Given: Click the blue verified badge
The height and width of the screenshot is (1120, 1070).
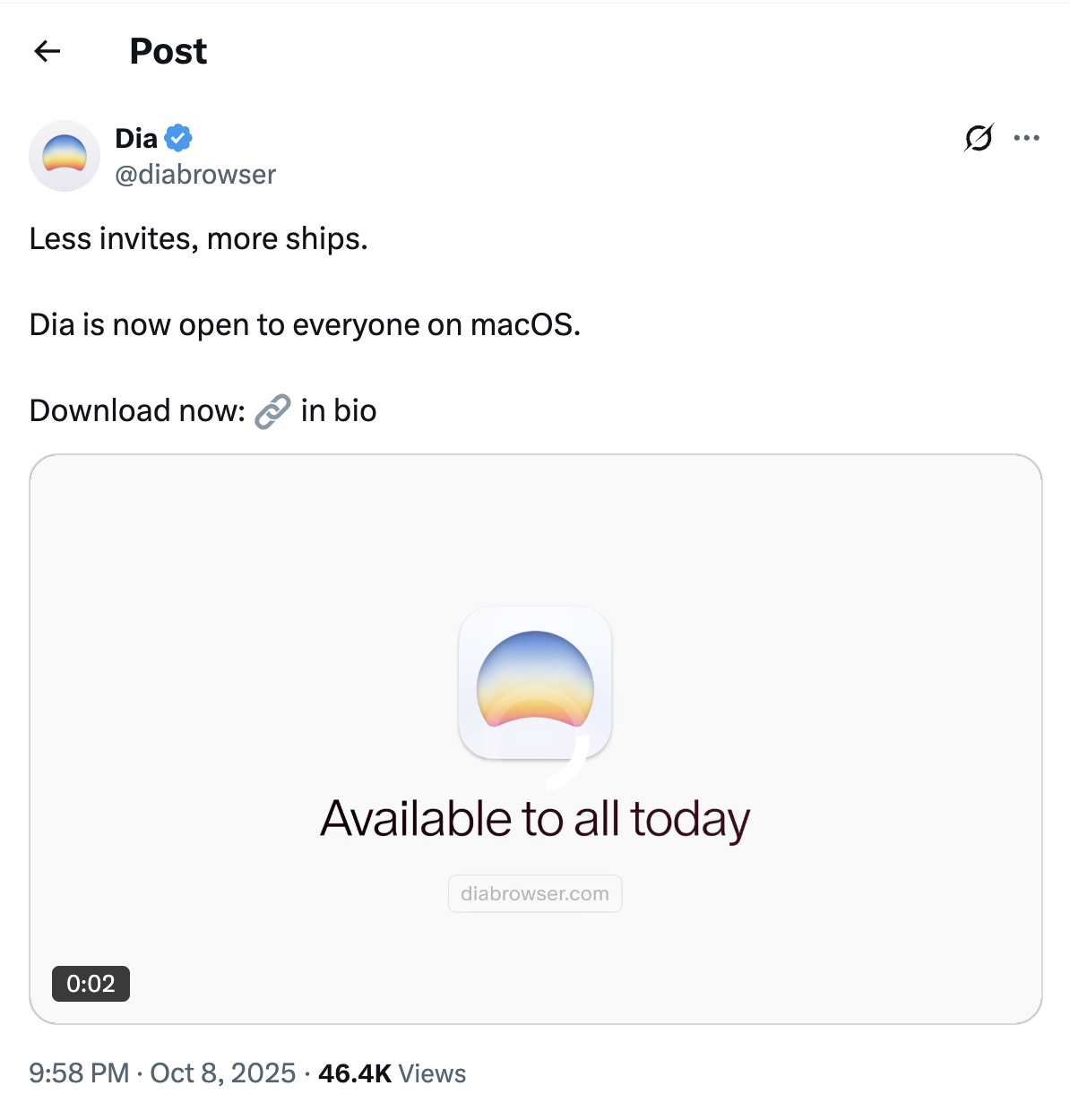Looking at the screenshot, I should [179, 138].
